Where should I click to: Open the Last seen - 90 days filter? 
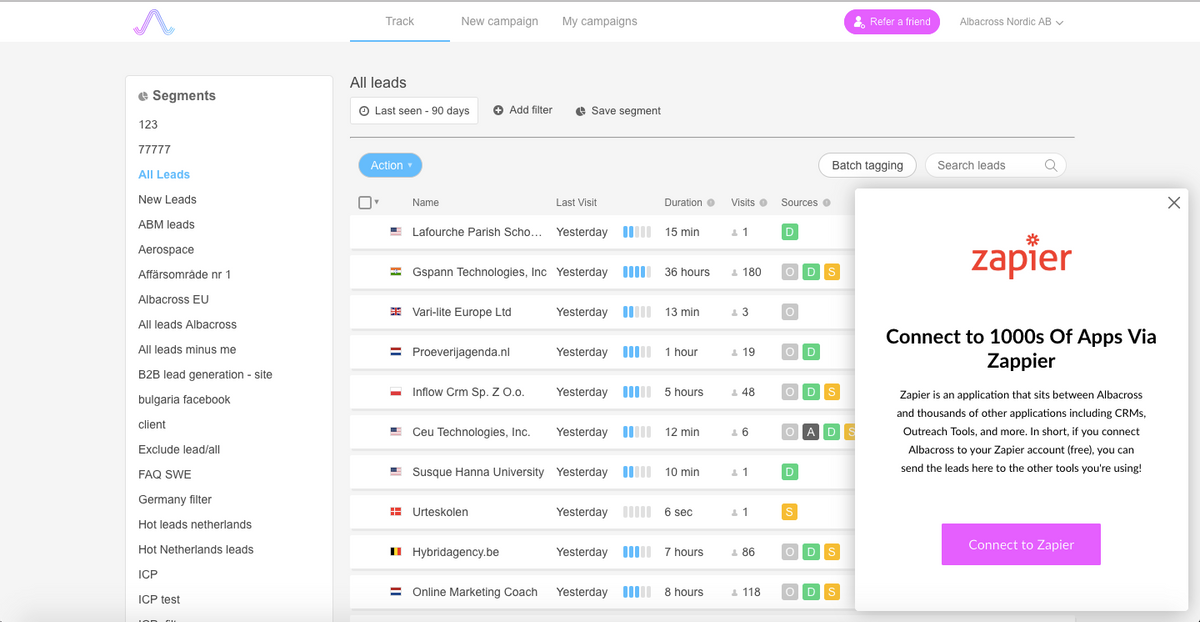[414, 111]
